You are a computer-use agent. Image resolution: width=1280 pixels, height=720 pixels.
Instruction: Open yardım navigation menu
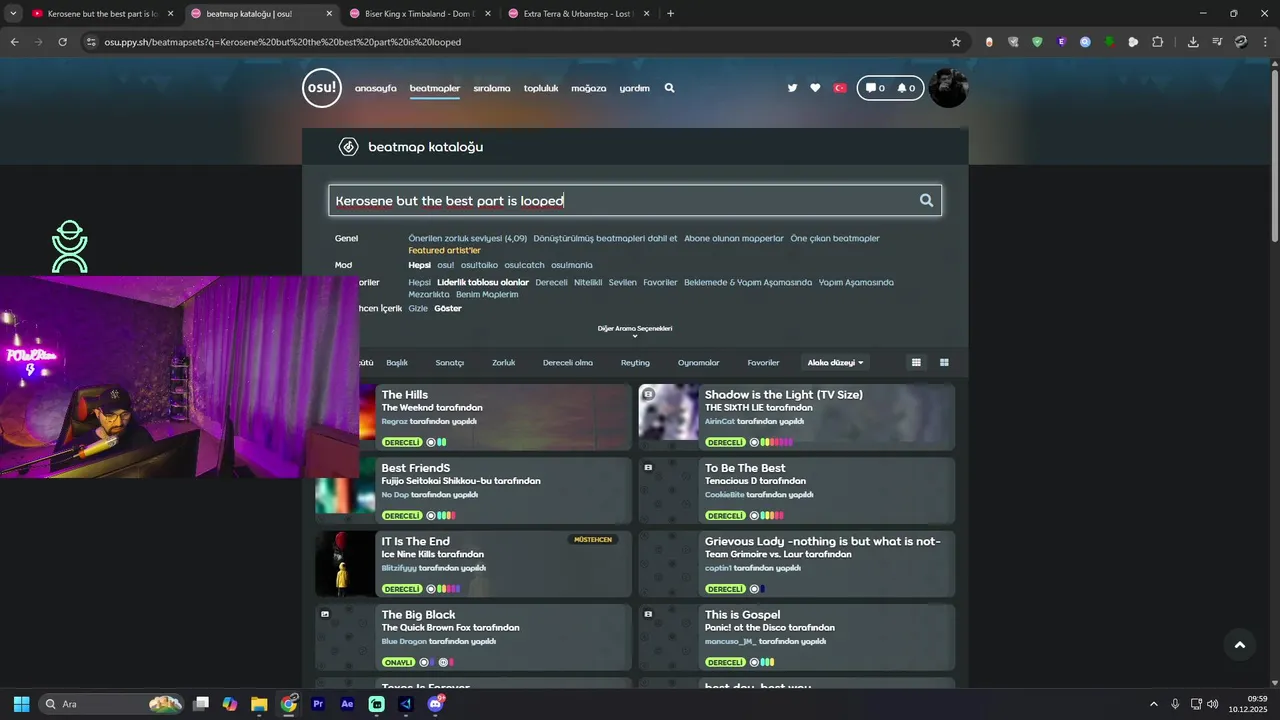(x=634, y=88)
